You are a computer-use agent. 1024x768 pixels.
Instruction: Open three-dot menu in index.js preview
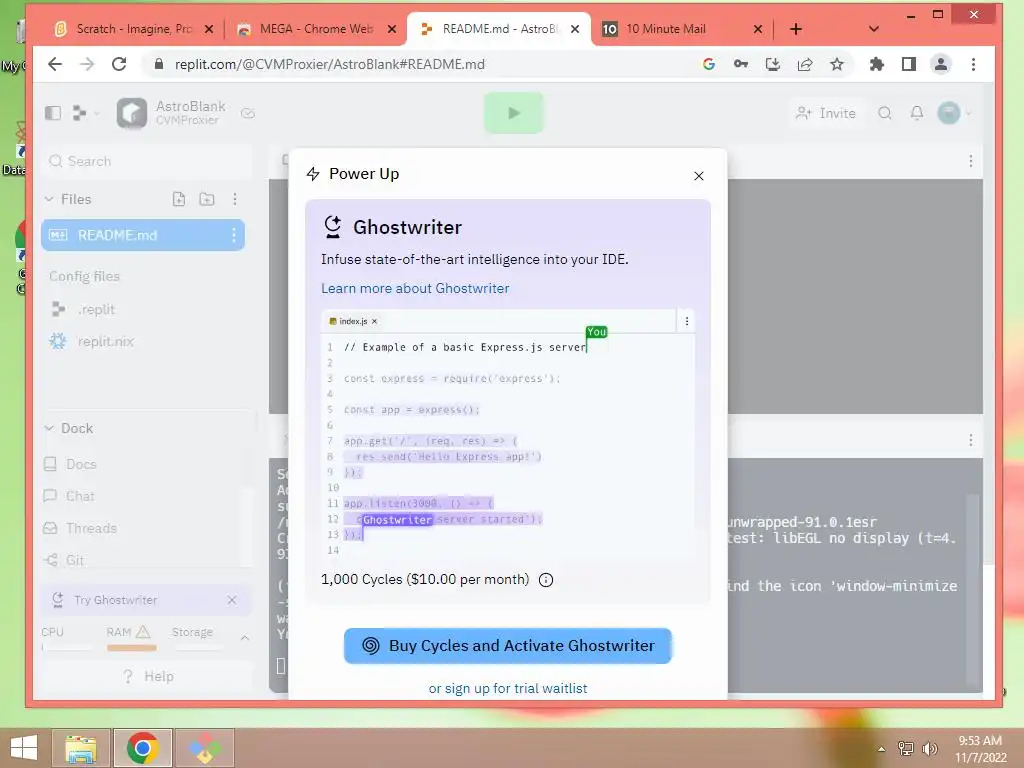coord(686,321)
